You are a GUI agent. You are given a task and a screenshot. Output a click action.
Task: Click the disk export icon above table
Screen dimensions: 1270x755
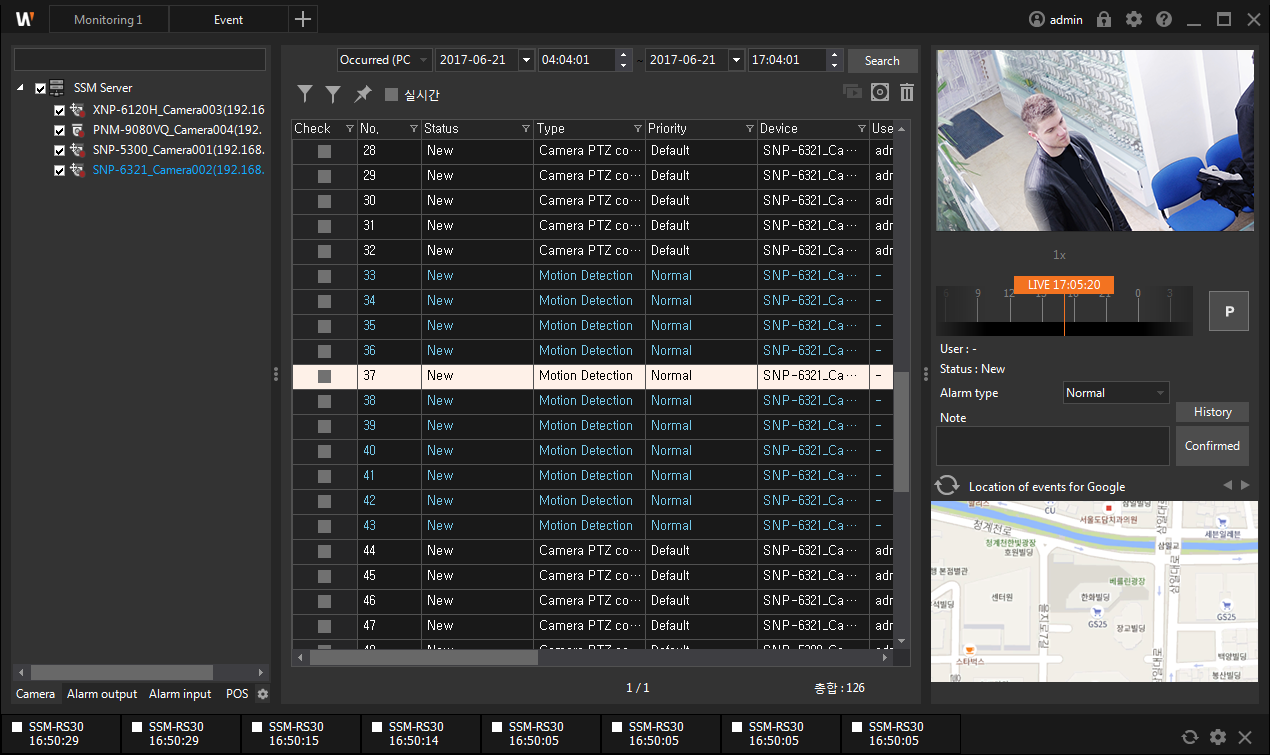pyautogui.click(x=879, y=93)
